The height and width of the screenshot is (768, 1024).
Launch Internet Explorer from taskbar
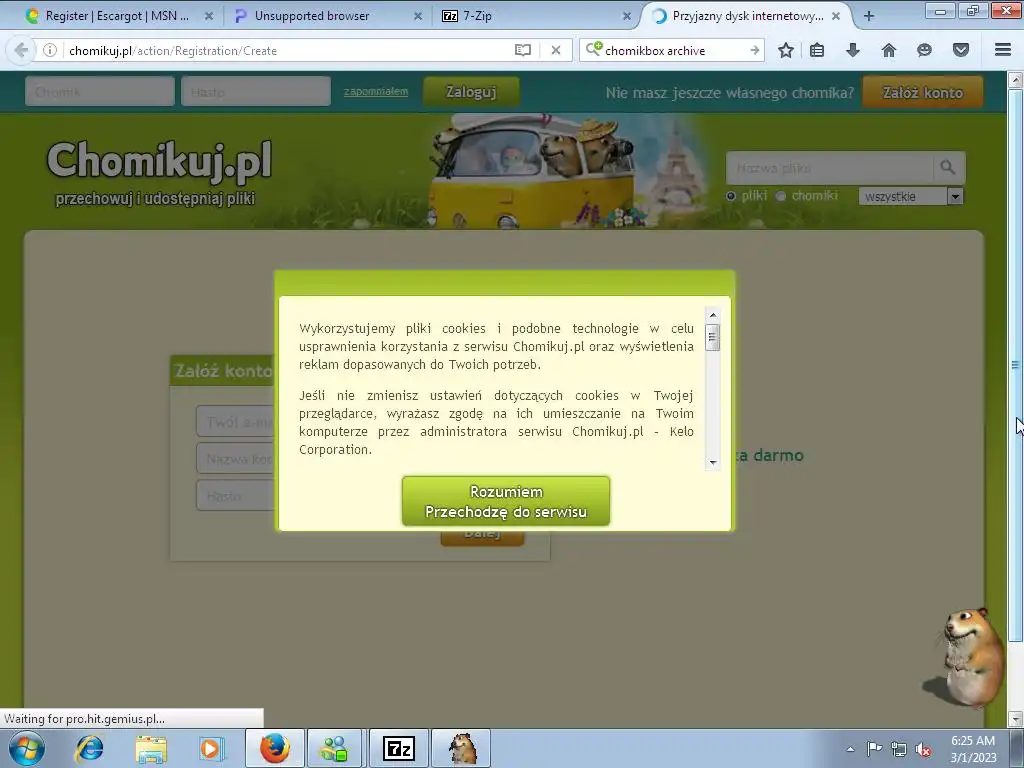click(89, 748)
